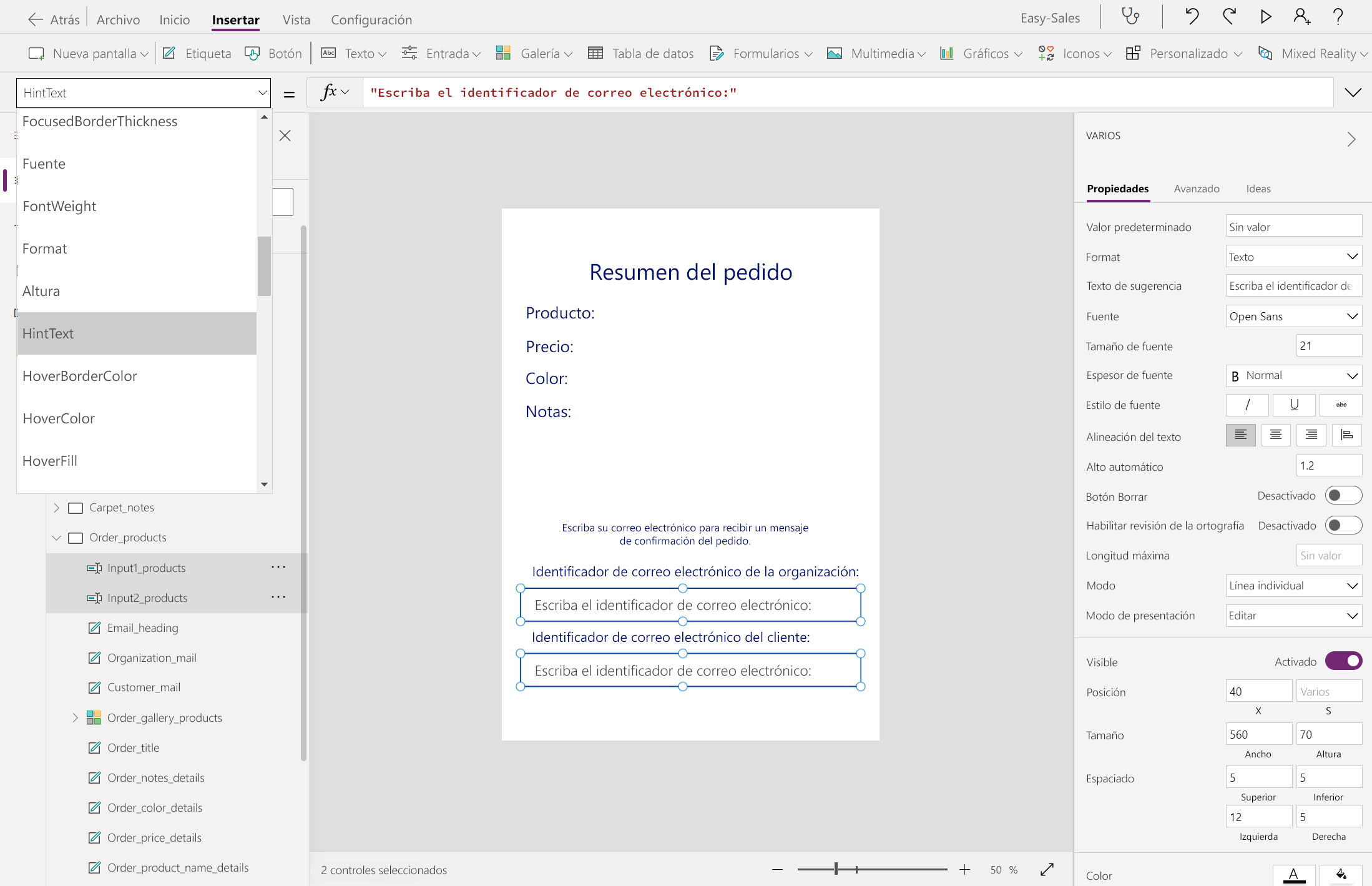Turn on the spell check toggle
The image size is (1372, 886).
click(1343, 525)
